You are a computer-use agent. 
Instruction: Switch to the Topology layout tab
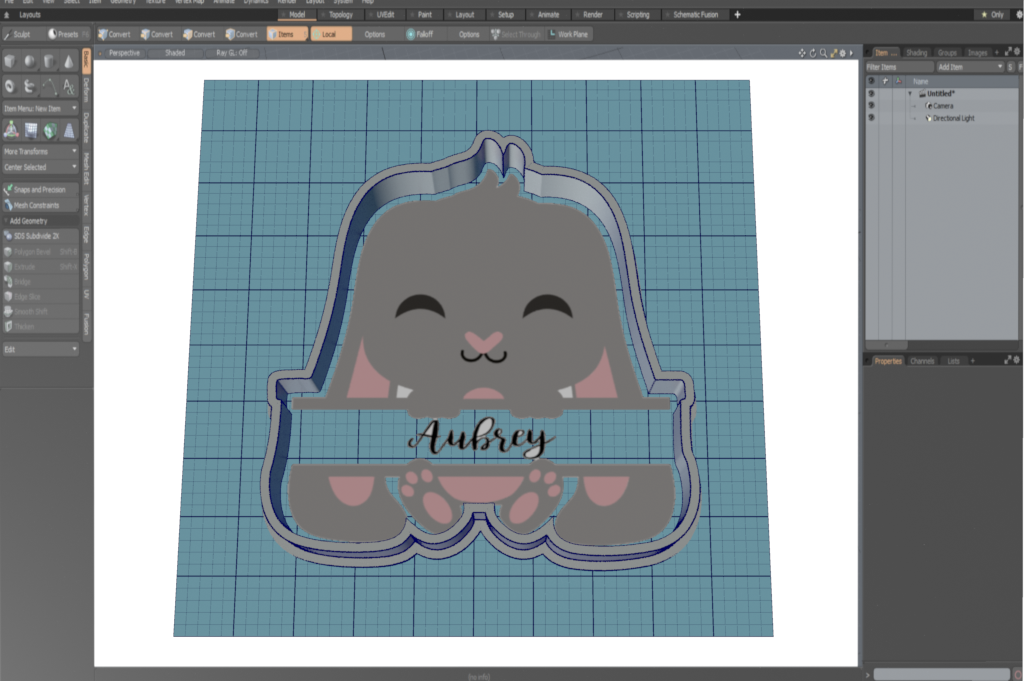tap(340, 14)
